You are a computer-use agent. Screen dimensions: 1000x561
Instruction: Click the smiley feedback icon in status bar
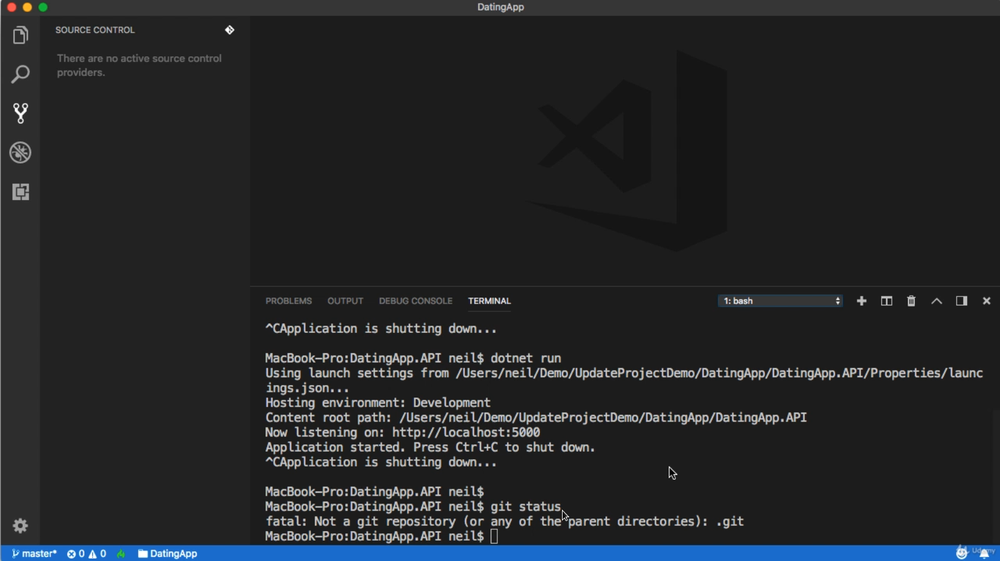pos(961,553)
